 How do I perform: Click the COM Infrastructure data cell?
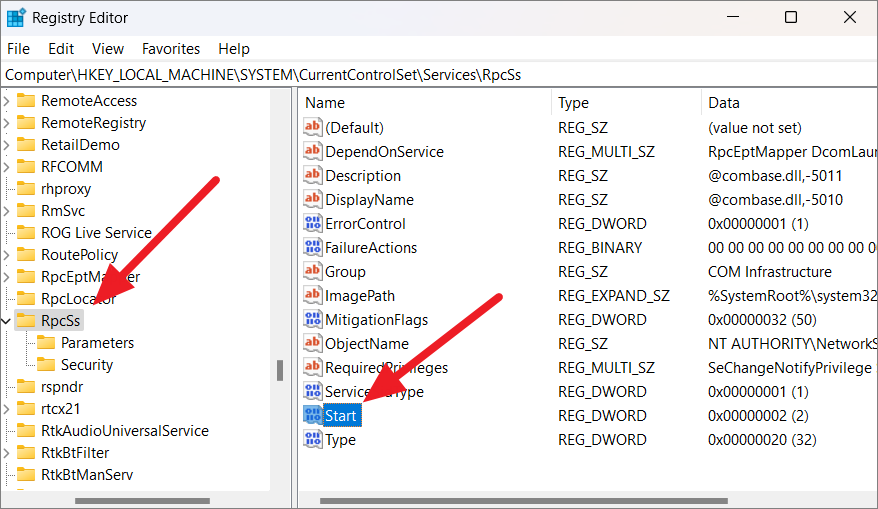[769, 272]
